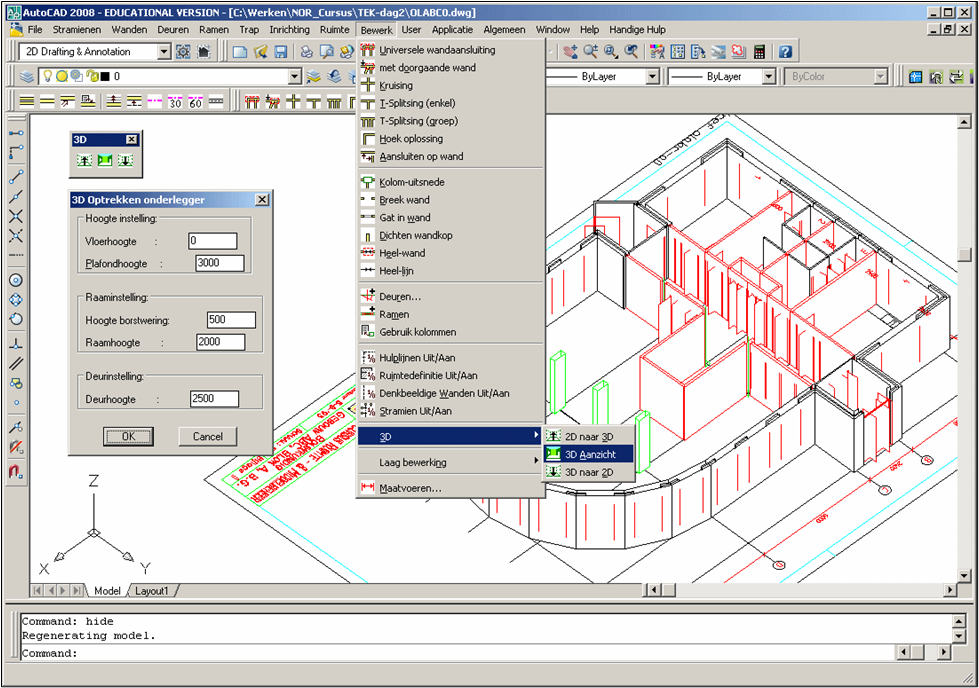Open the linetype ByLayer dropdown
The height and width of the screenshot is (688, 979).
pyautogui.click(x=652, y=76)
